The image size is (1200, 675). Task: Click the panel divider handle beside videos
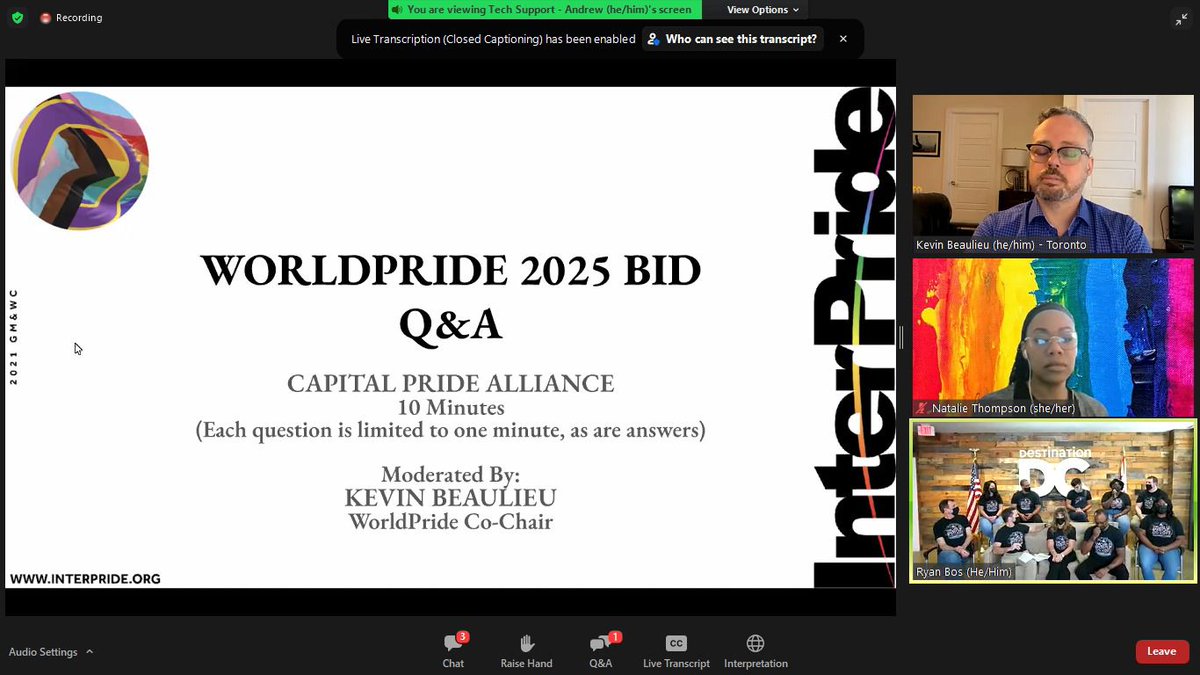[x=901, y=338]
